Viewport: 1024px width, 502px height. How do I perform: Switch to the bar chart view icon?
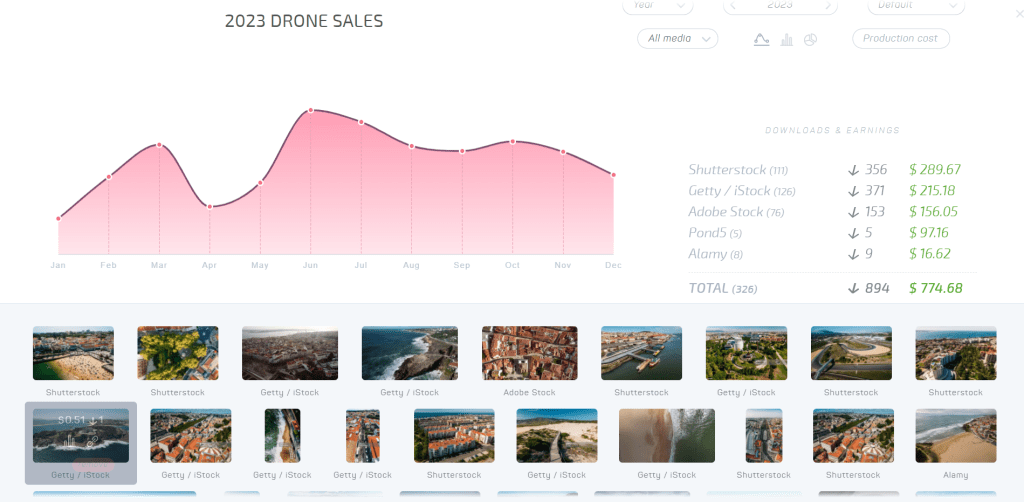pos(787,39)
